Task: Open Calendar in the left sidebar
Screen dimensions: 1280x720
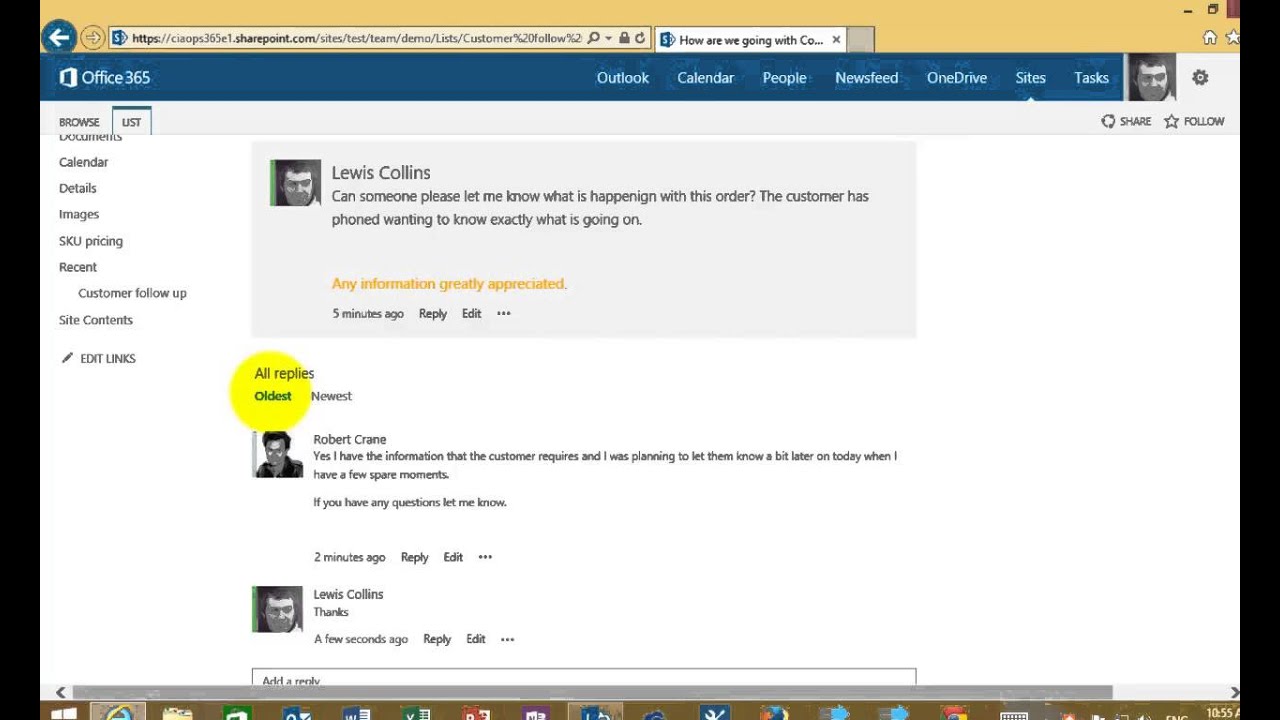Action: [x=83, y=162]
